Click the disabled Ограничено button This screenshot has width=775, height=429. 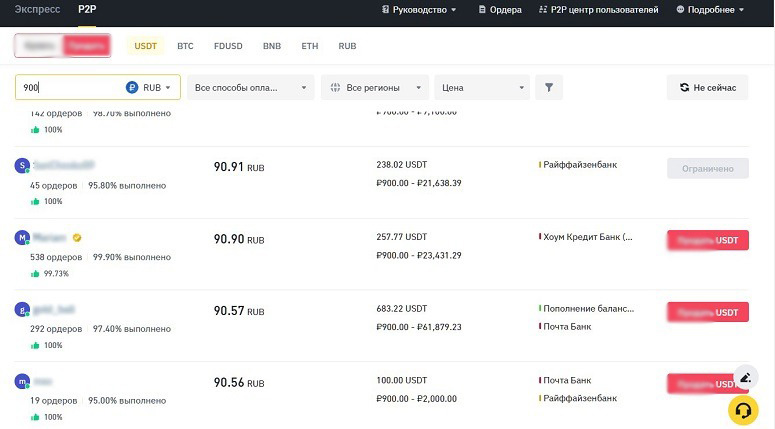(x=708, y=169)
